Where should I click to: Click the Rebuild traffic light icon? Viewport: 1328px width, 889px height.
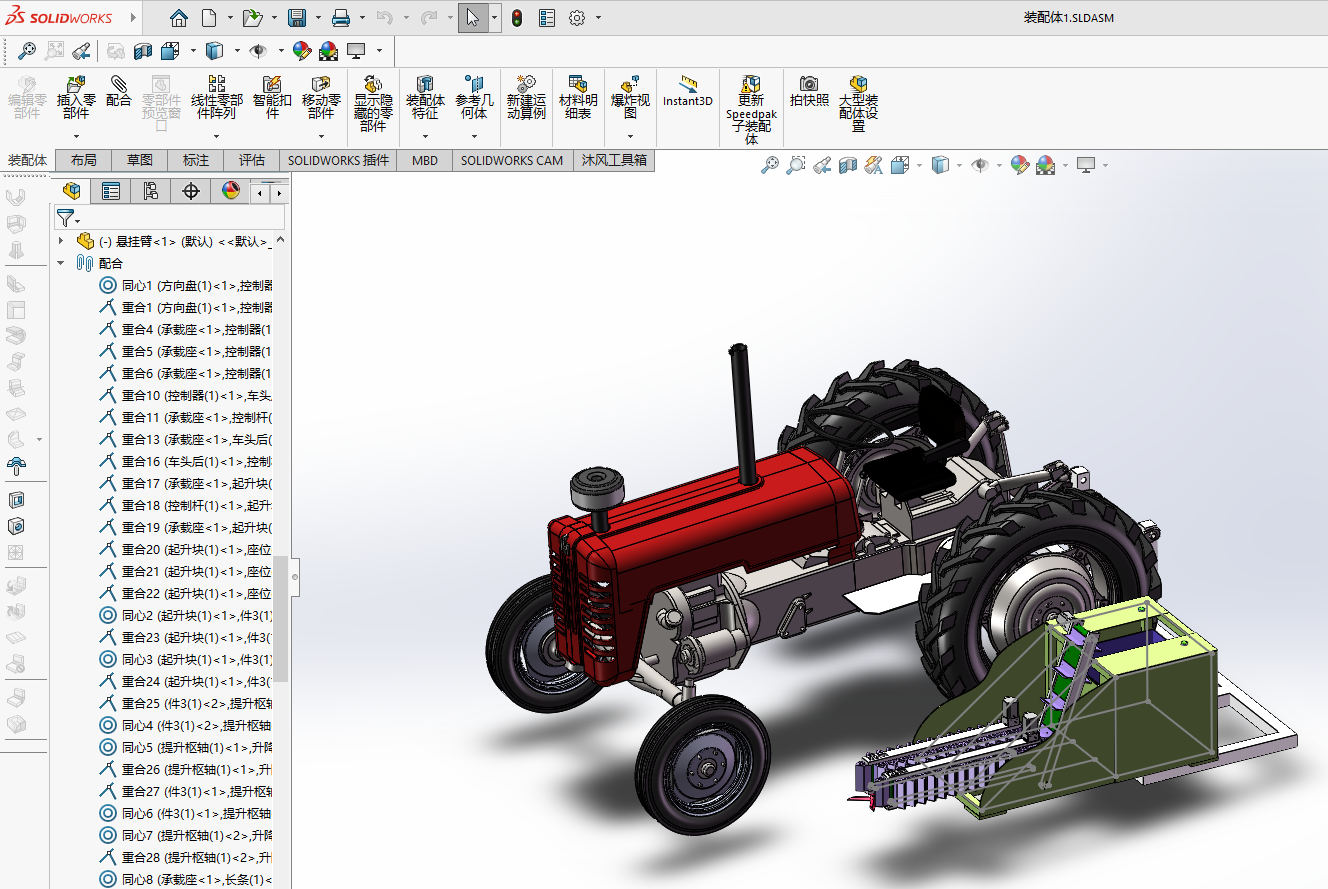[x=517, y=18]
